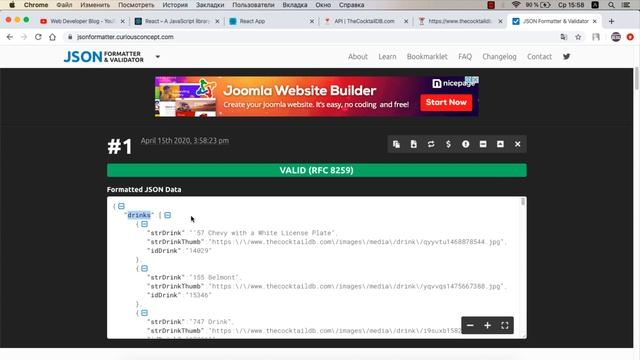Collapse the 747 Drink object
Image resolution: width=640 pixels, height=360 pixels.
(144, 313)
